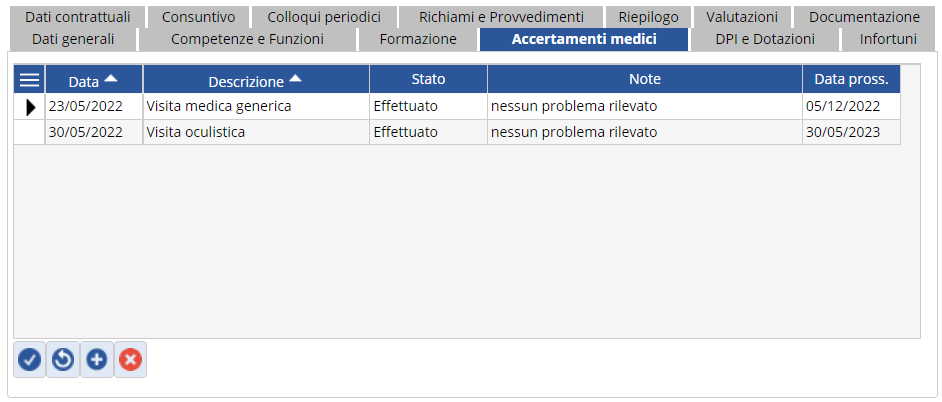Click the confirm checkmark icon
The height and width of the screenshot is (402, 942).
click(x=30, y=359)
